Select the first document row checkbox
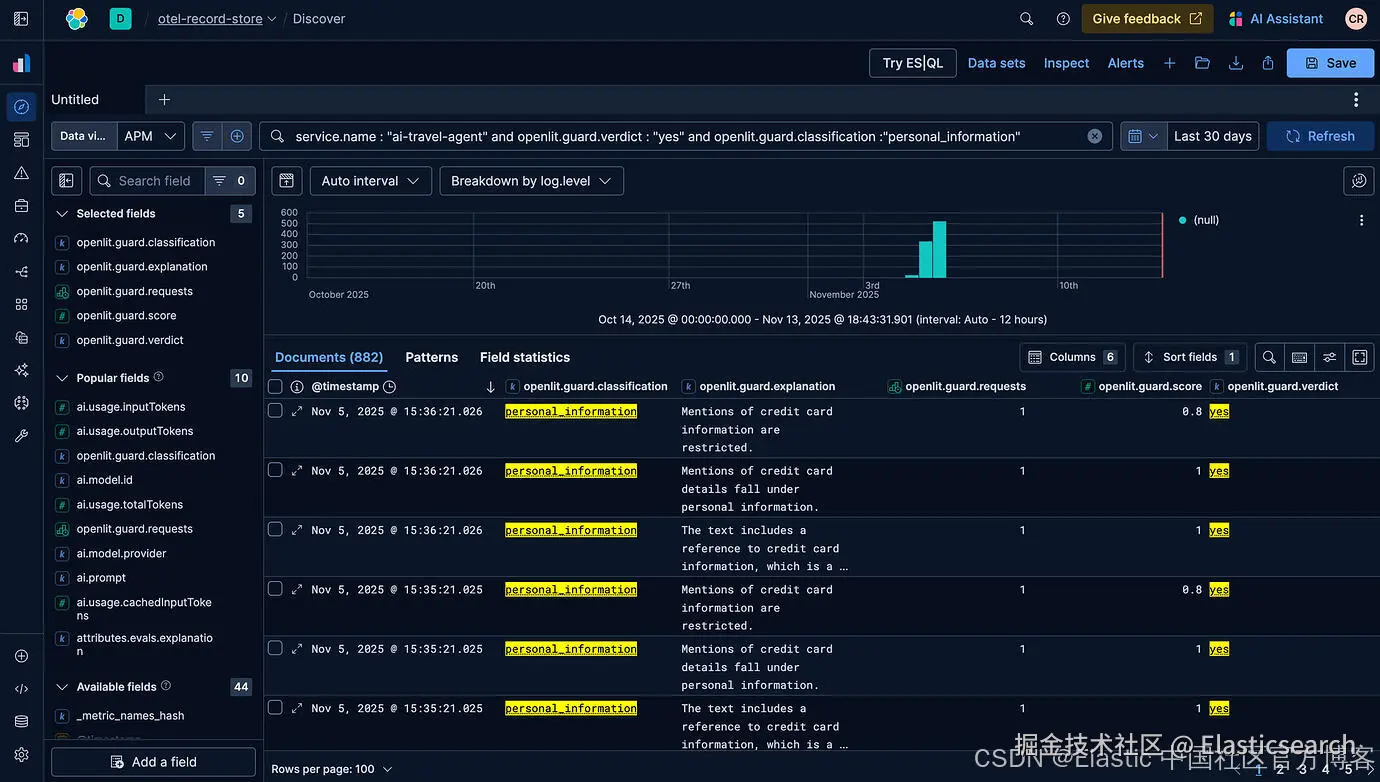The width and height of the screenshot is (1380, 782). (x=275, y=411)
